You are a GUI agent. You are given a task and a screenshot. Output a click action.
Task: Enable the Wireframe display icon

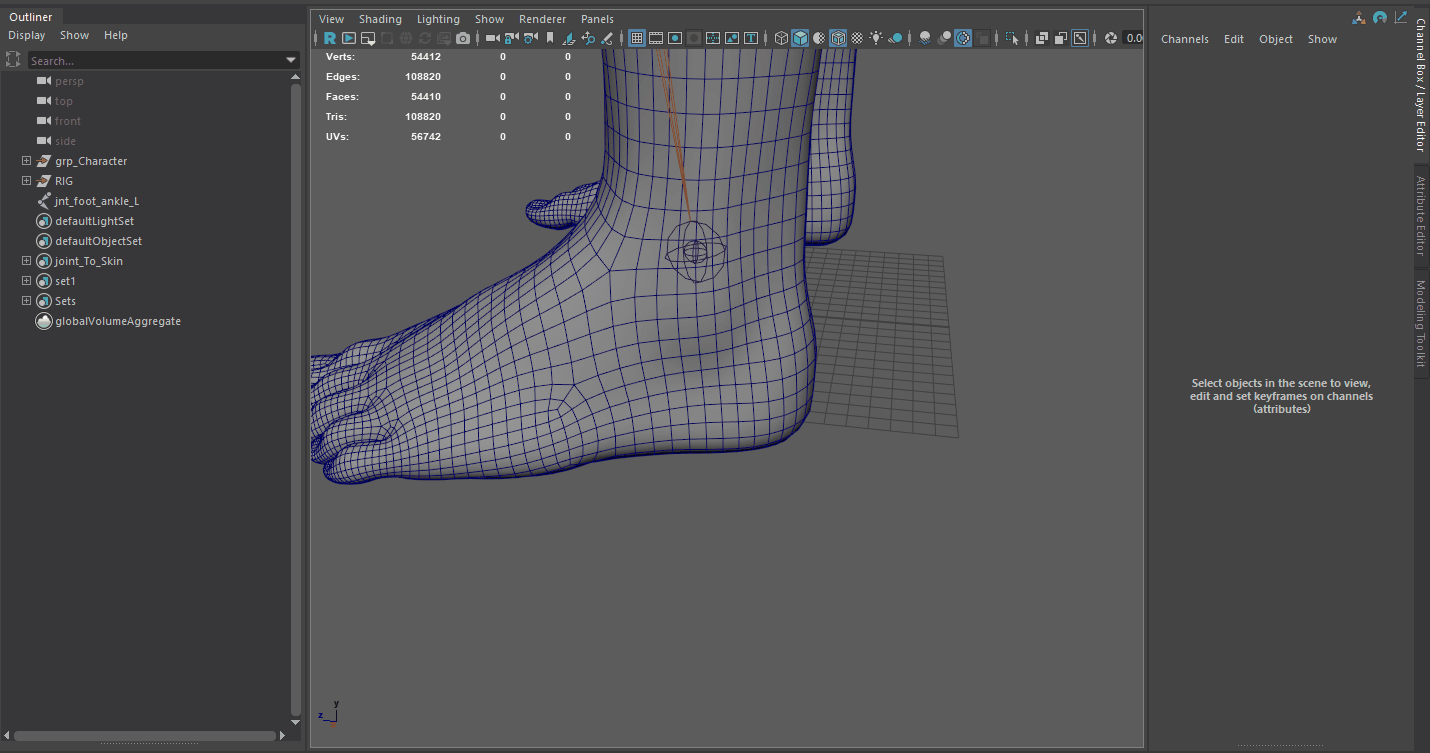(781, 37)
